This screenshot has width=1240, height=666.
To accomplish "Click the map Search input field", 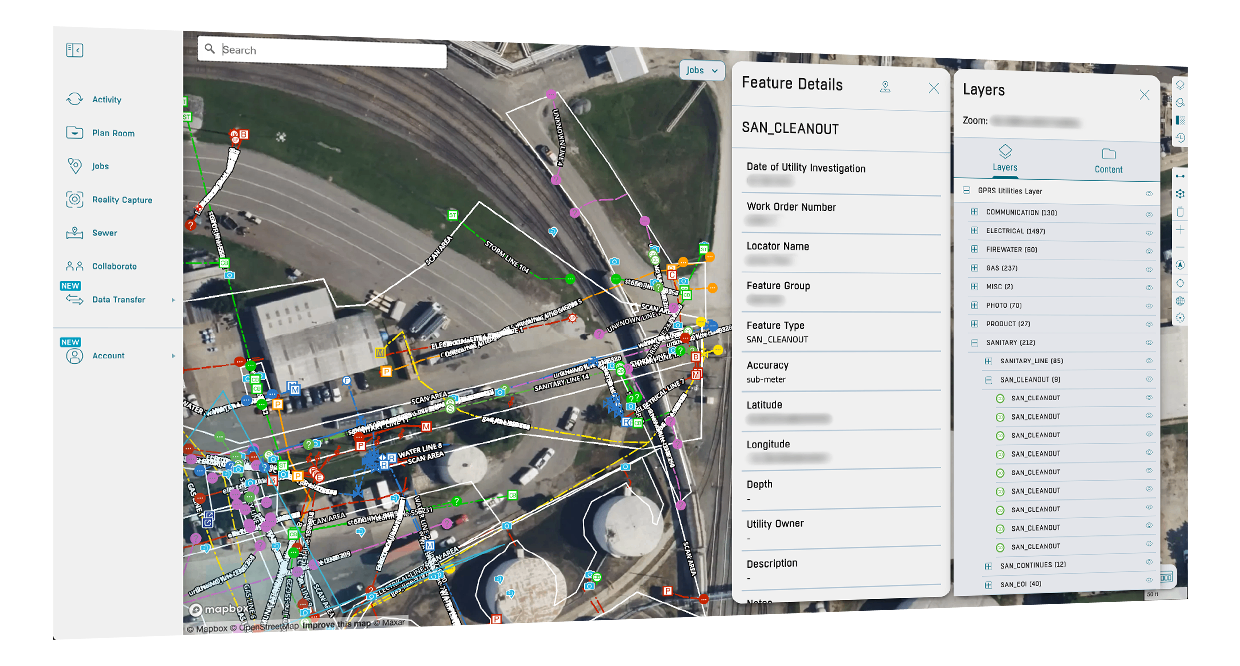I will 320,49.
